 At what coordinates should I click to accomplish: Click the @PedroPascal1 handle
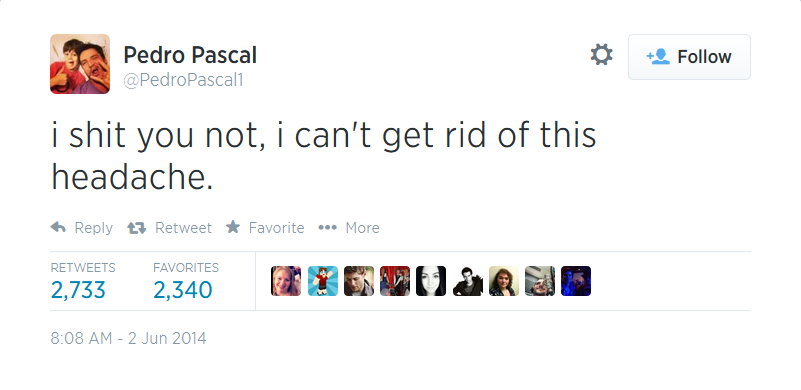pyautogui.click(x=183, y=80)
